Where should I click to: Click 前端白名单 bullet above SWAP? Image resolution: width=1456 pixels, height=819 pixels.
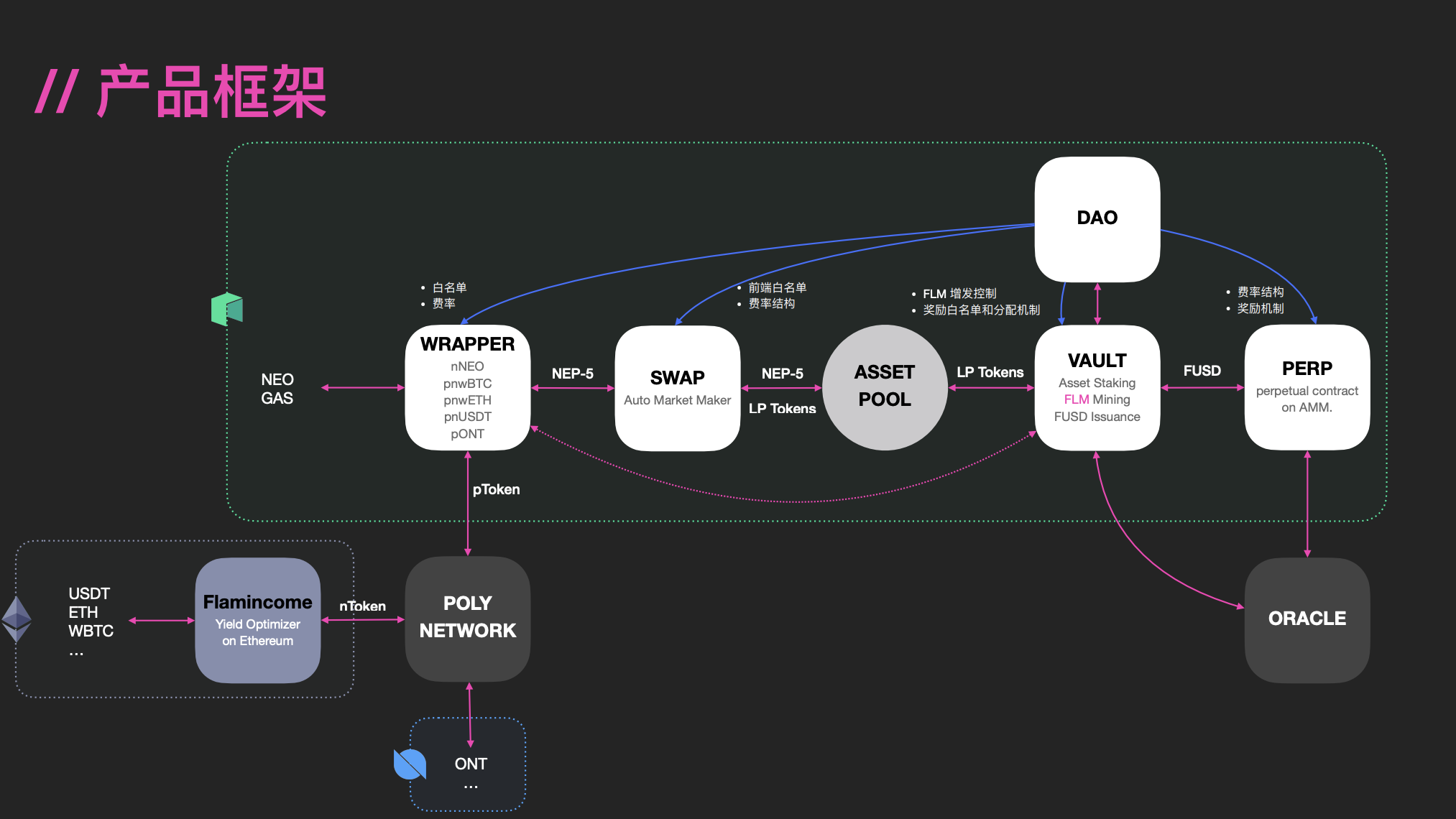(x=777, y=287)
